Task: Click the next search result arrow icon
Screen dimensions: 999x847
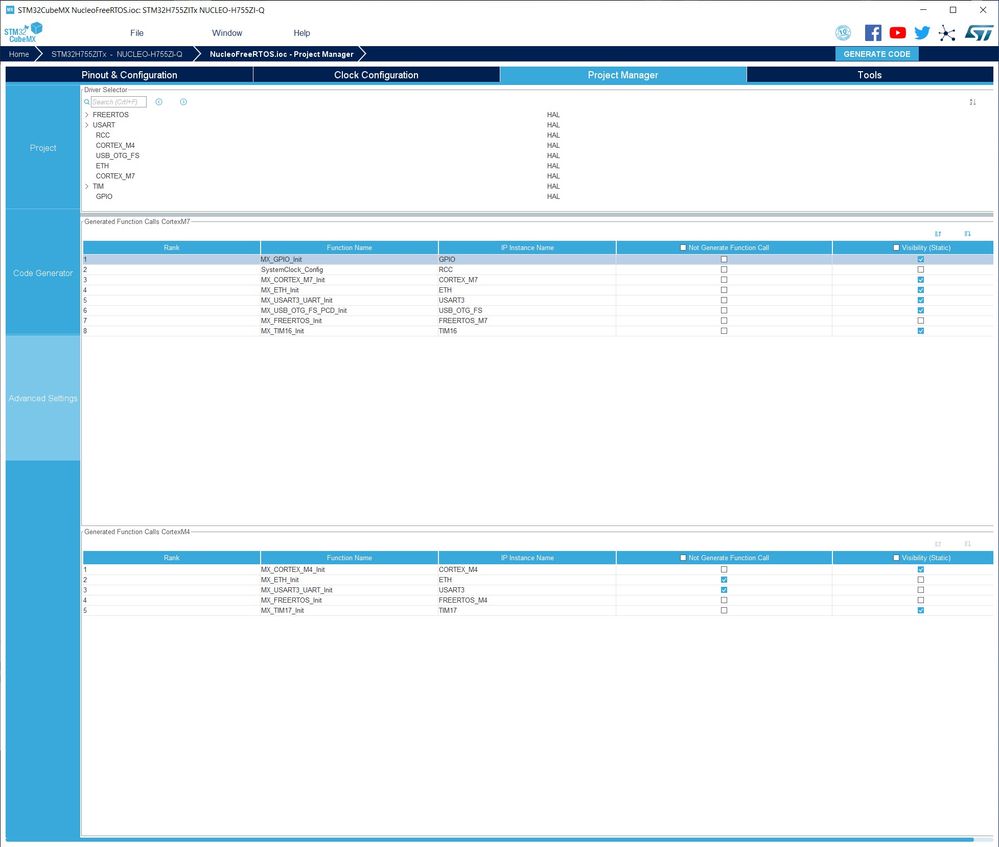Action: tap(183, 102)
